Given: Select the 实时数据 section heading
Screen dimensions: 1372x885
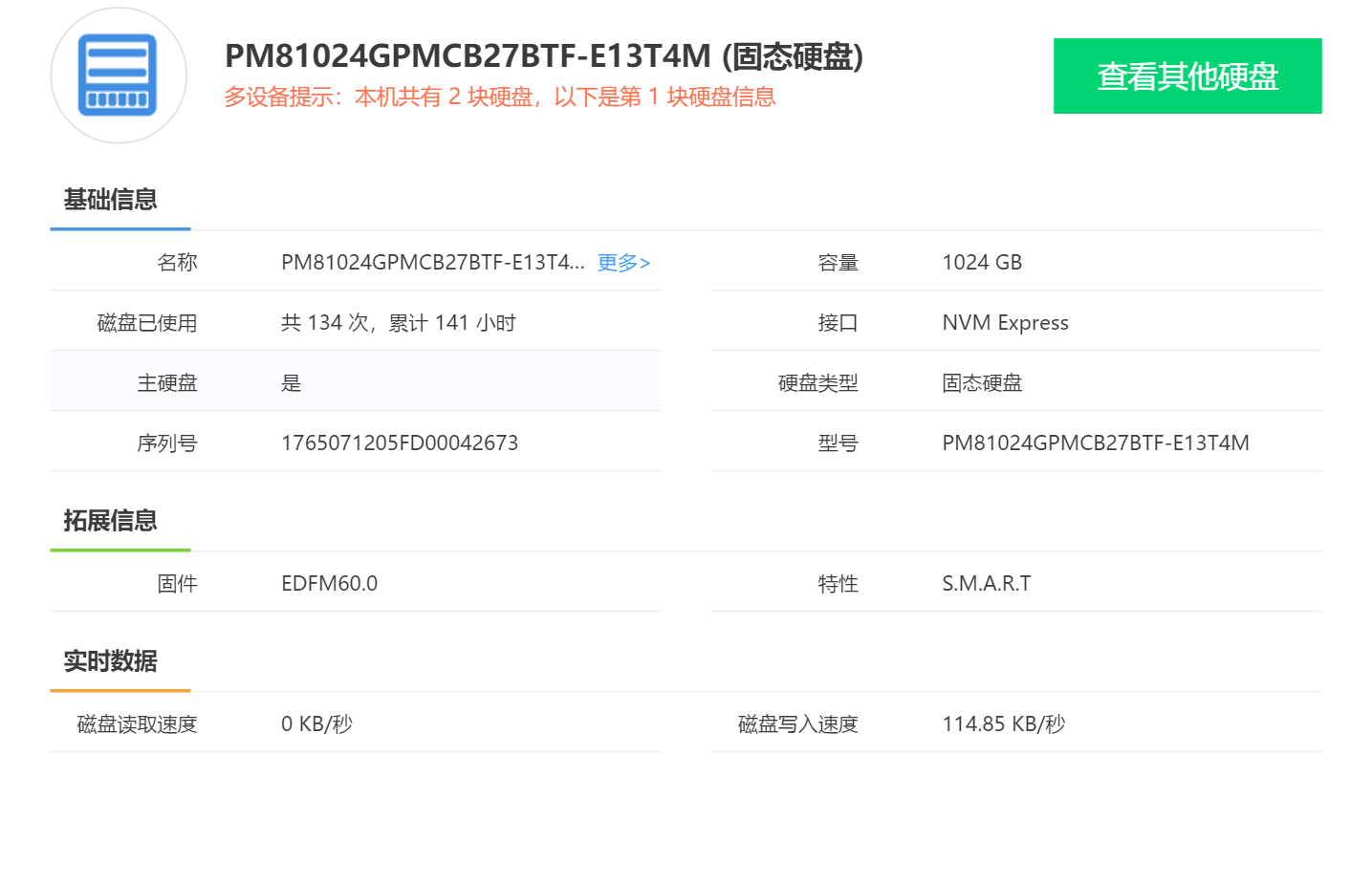Looking at the screenshot, I should tap(110, 661).
